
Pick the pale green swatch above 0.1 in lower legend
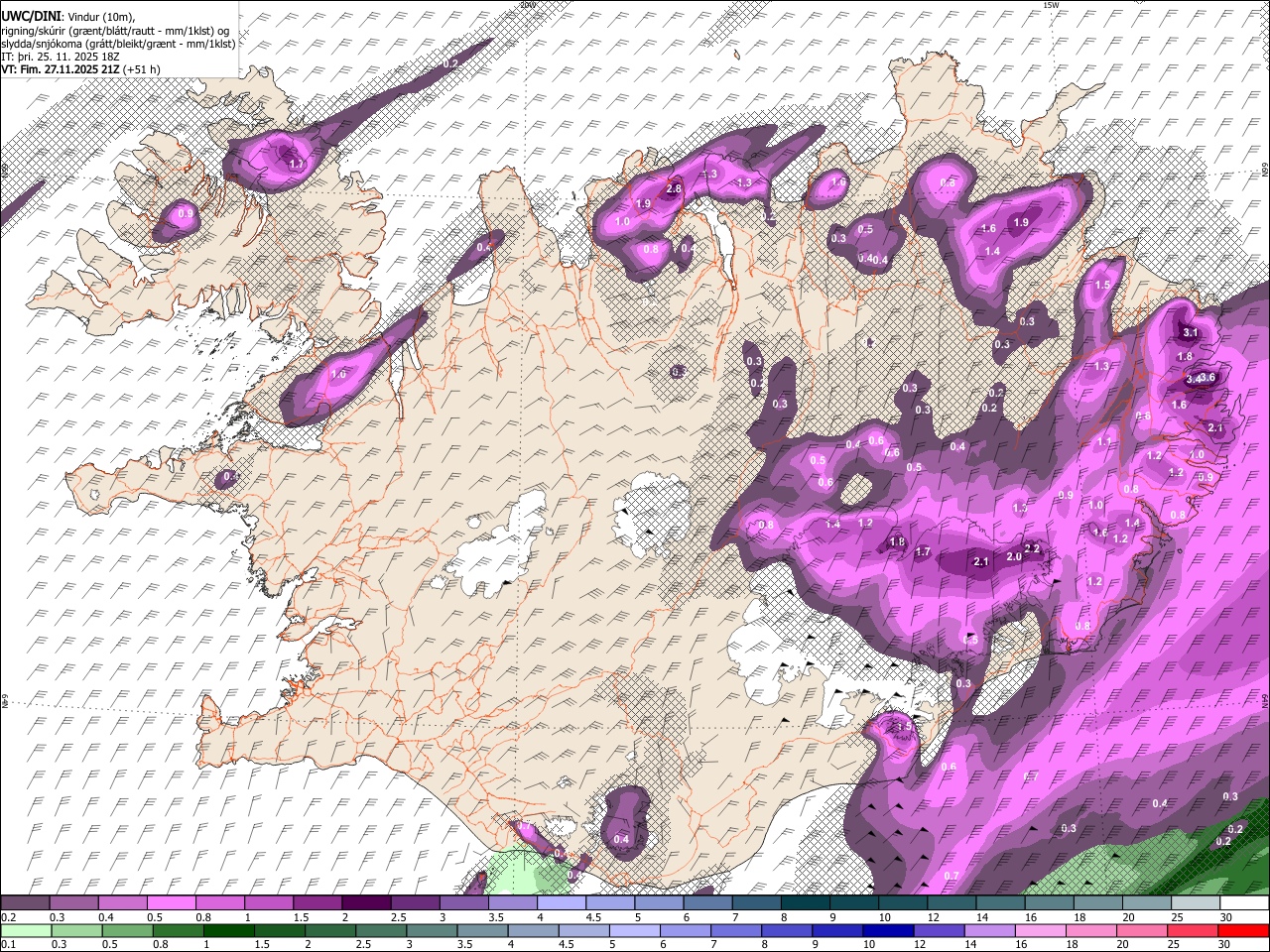click(27, 931)
